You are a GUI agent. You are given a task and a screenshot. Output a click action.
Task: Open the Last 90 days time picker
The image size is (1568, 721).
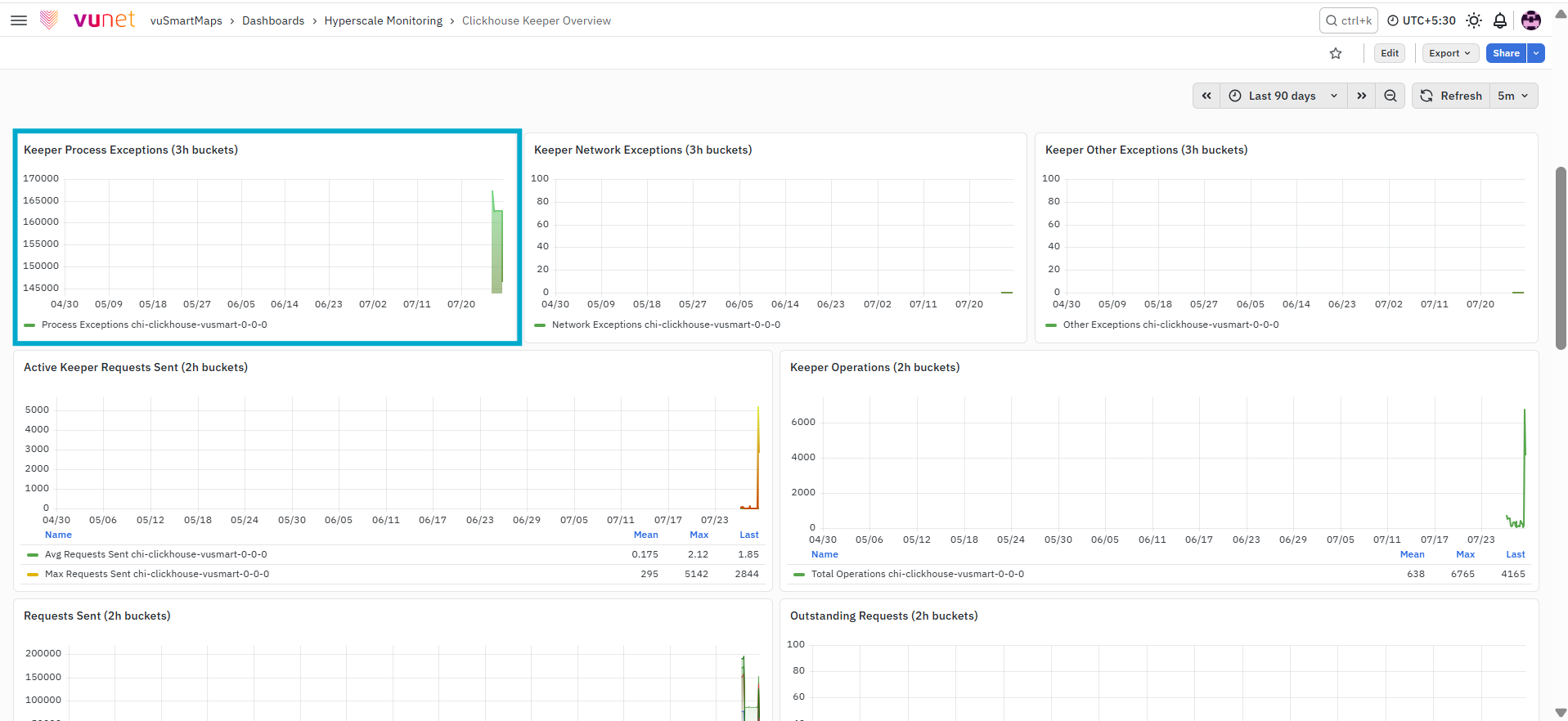coord(1283,96)
